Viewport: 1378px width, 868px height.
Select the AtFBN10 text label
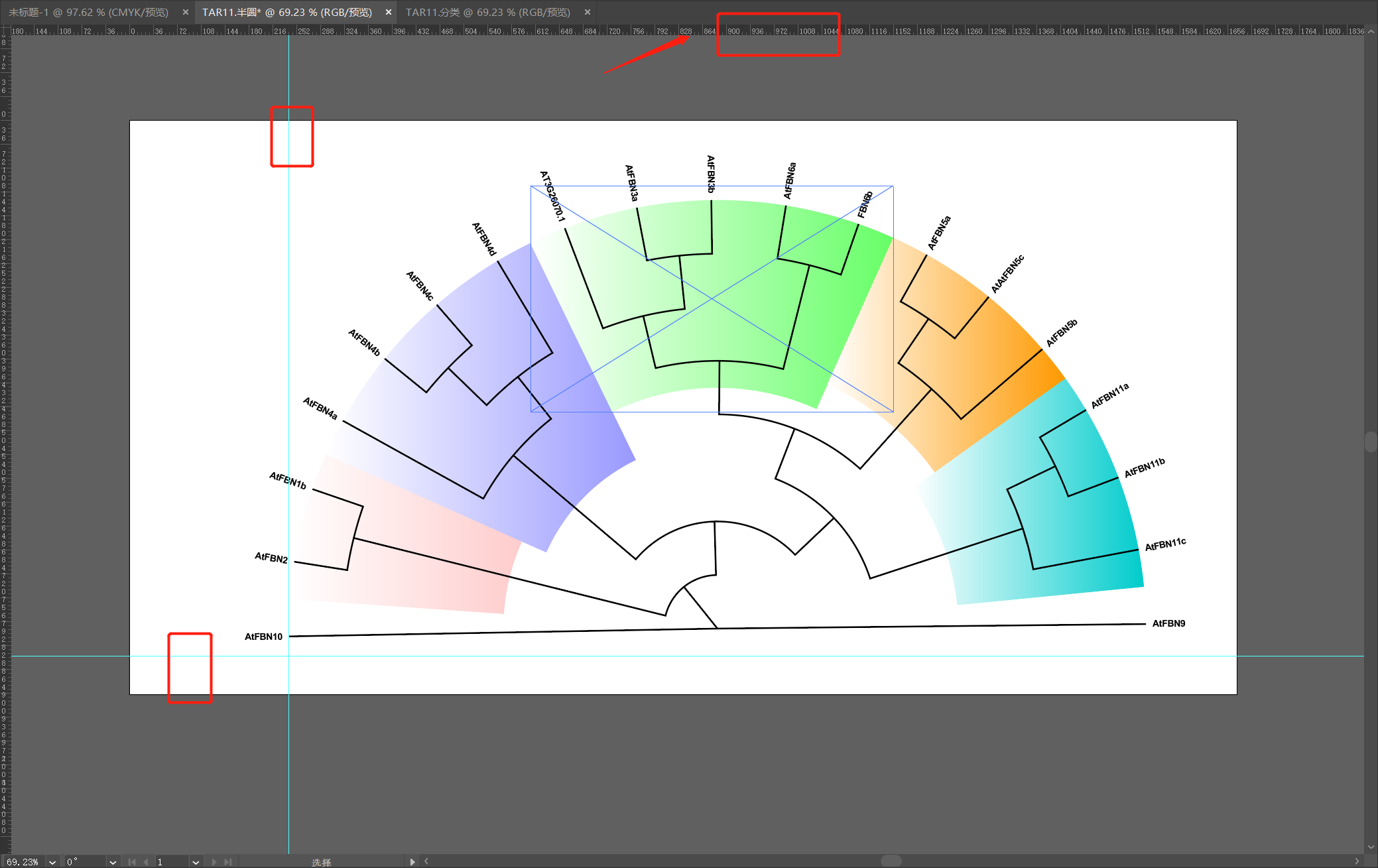pyautogui.click(x=263, y=637)
